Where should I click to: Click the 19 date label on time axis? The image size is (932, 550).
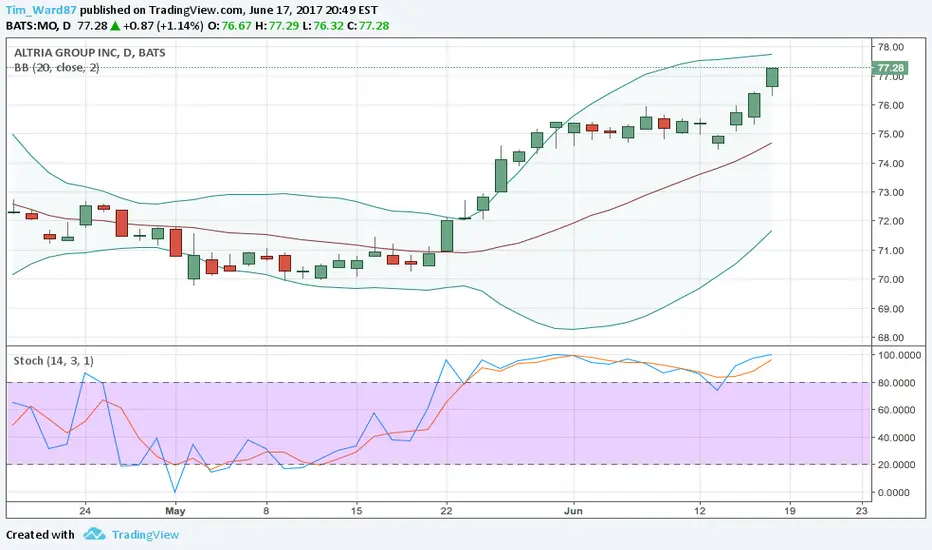tap(789, 510)
